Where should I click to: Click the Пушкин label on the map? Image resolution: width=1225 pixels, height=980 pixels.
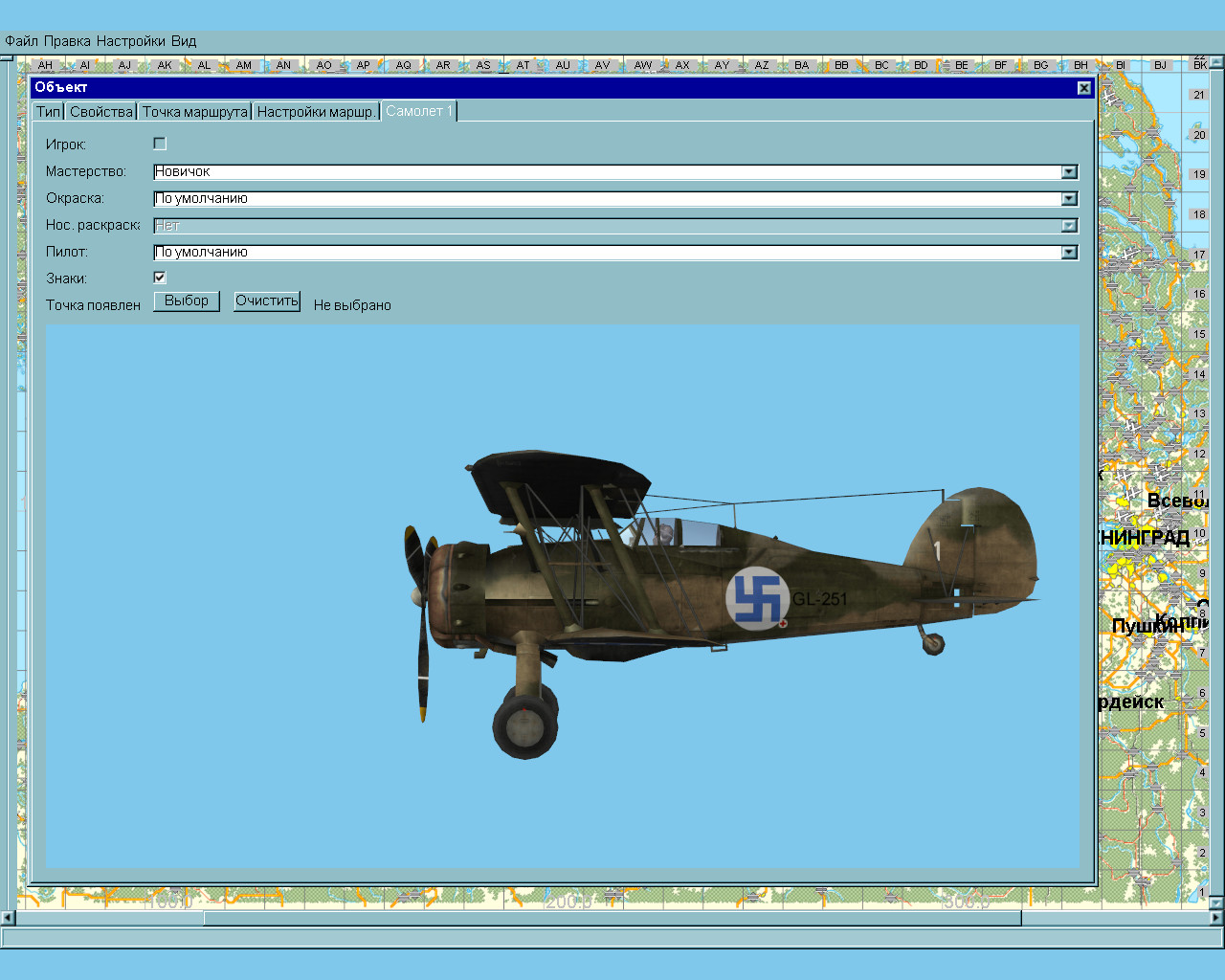coord(1139,627)
